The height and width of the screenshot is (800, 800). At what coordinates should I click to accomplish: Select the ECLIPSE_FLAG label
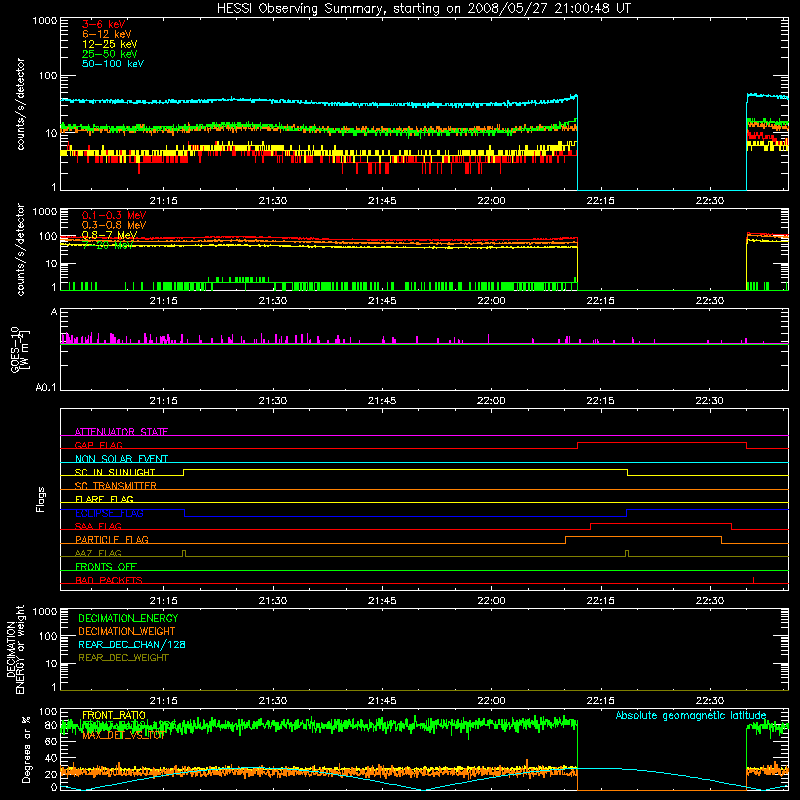[x=109, y=513]
